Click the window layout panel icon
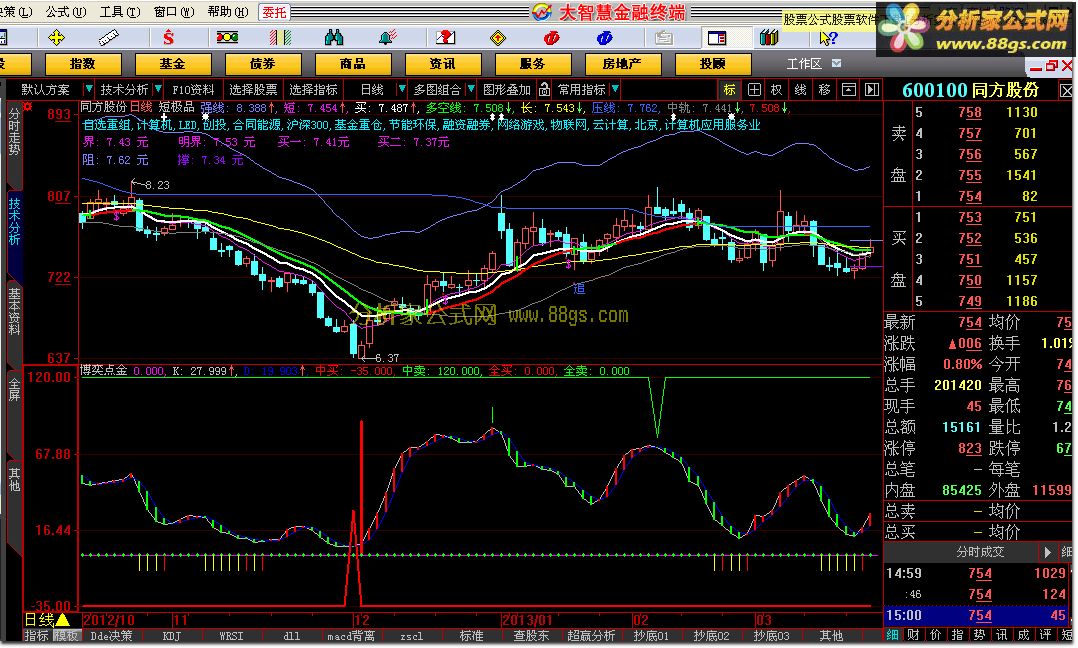 click(x=717, y=38)
